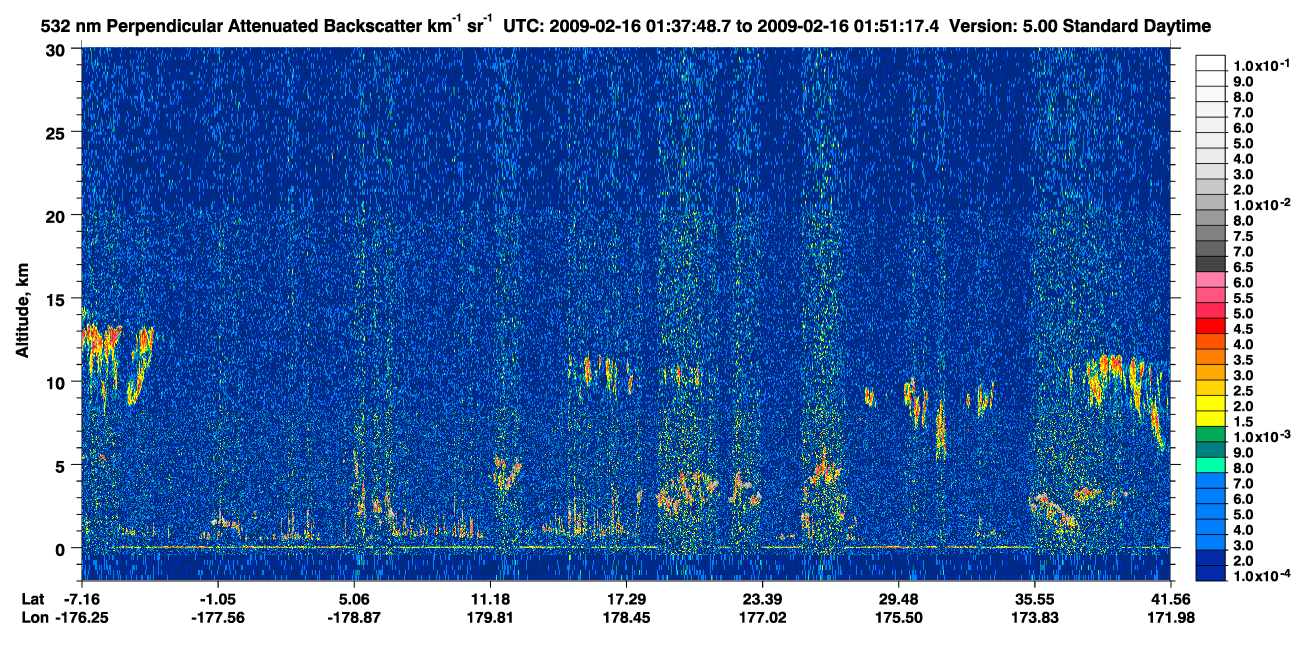This screenshot has width=1300, height=667.
Task: Click color bar label 1.0x10⁻¹
Action: 1260,65
